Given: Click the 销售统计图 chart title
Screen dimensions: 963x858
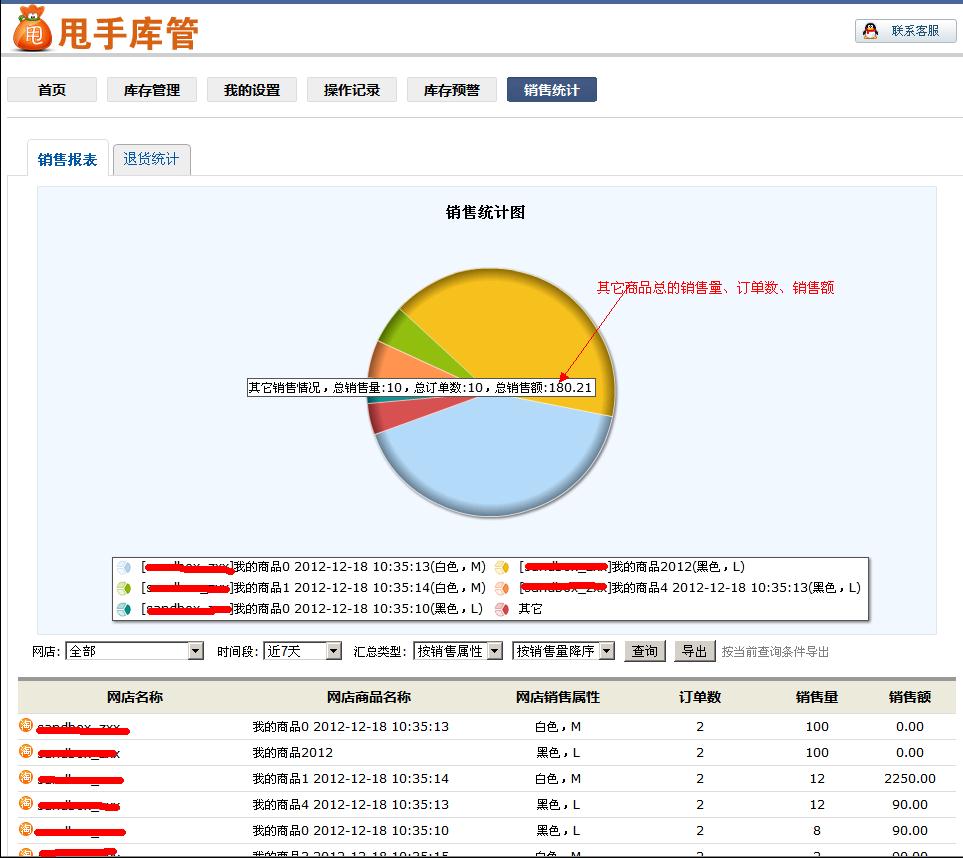Looking at the screenshot, I should pos(485,213).
